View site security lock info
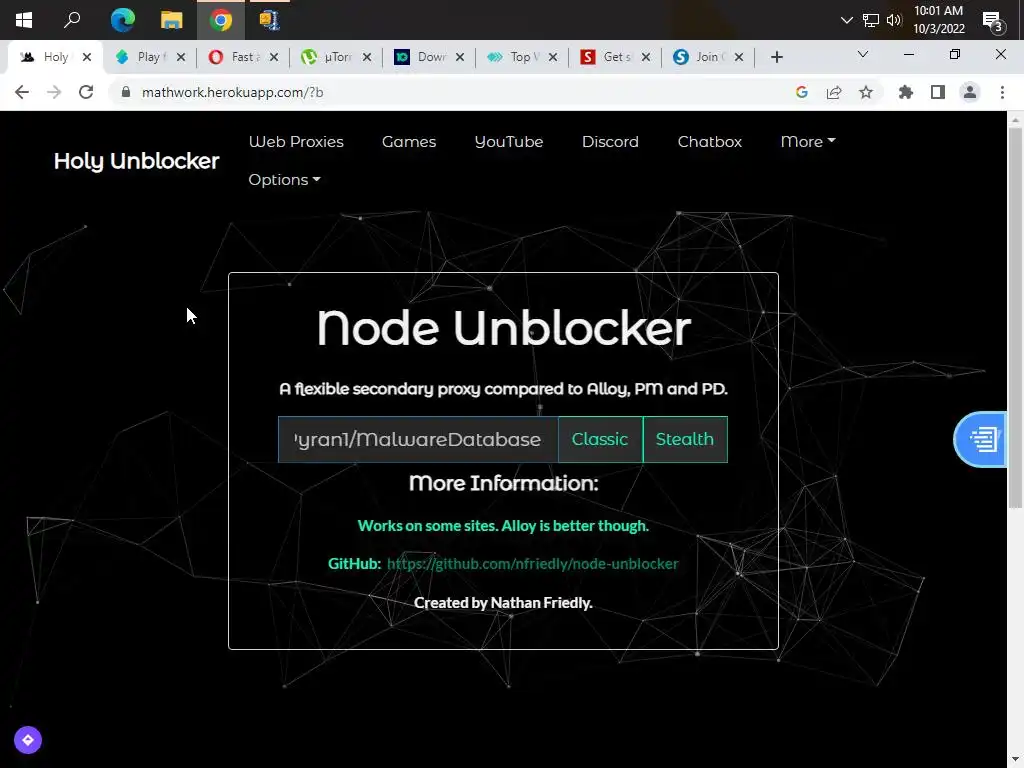Screen dimensions: 1024x768 pyautogui.click(x=125, y=92)
